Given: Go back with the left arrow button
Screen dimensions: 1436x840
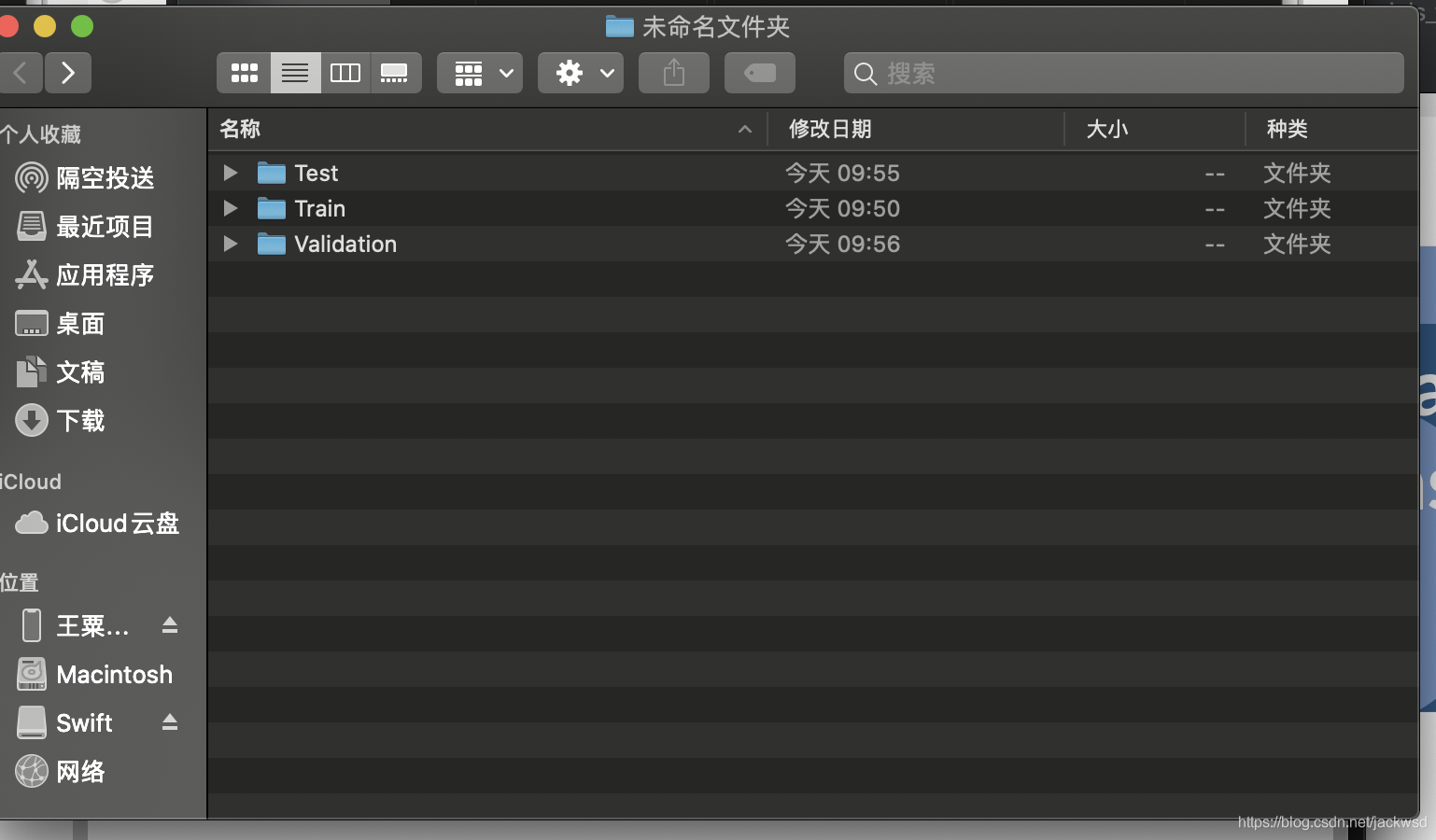Looking at the screenshot, I should [x=21, y=73].
